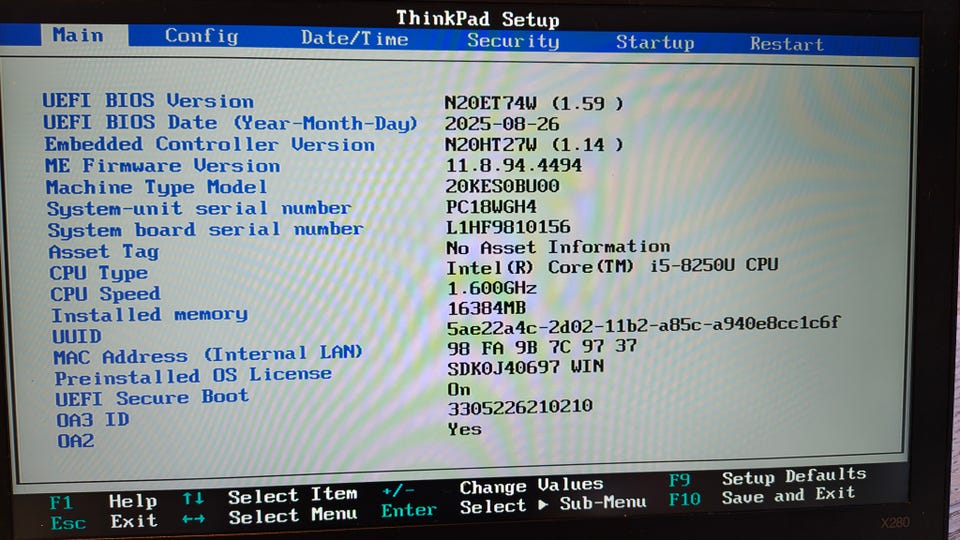Click the UEFI Secure Boot label
Viewport: 960px width, 540px height.
pyautogui.click(x=152, y=398)
